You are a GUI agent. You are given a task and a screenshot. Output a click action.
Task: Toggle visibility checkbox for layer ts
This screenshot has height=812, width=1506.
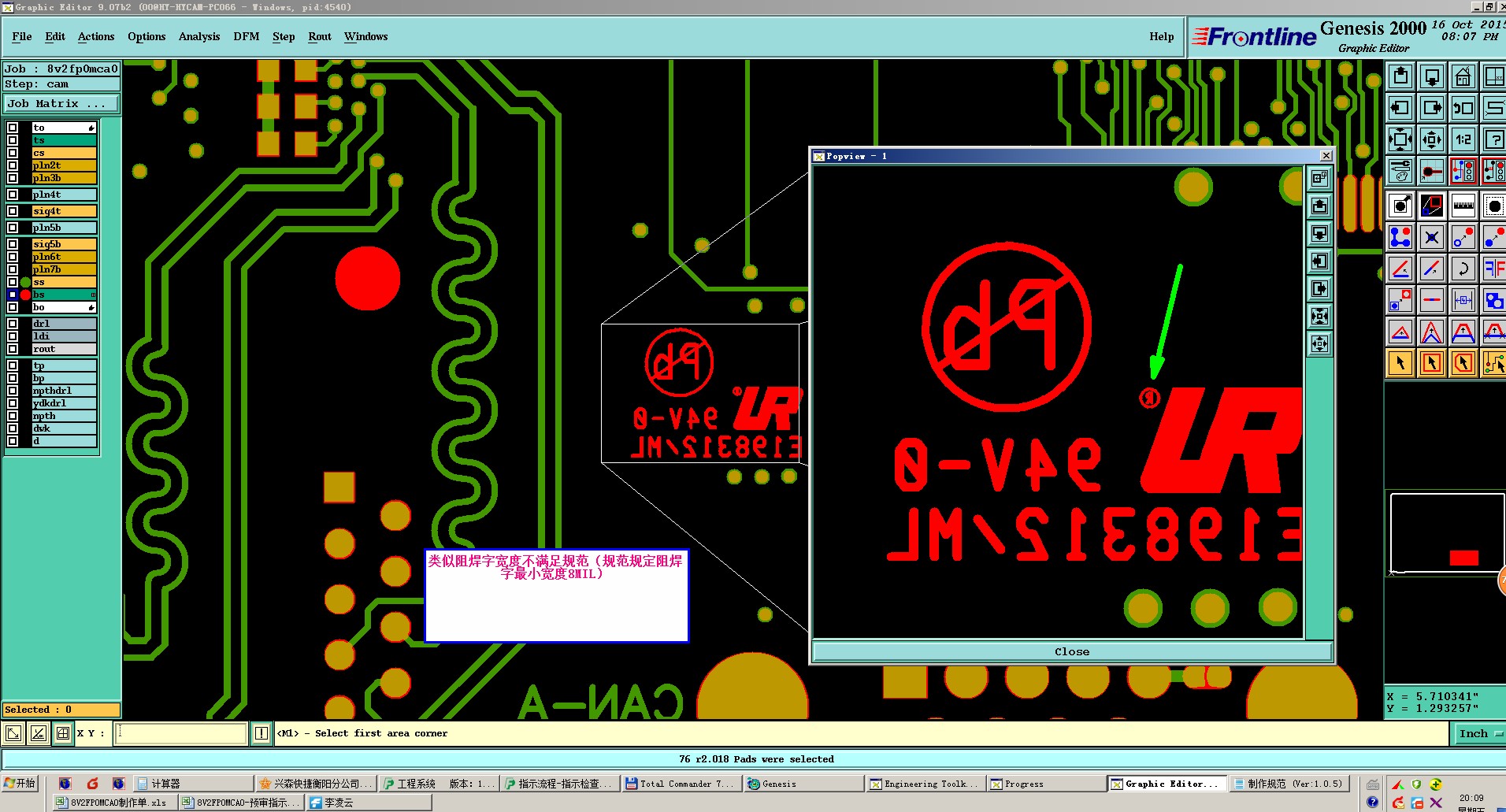coord(13,140)
